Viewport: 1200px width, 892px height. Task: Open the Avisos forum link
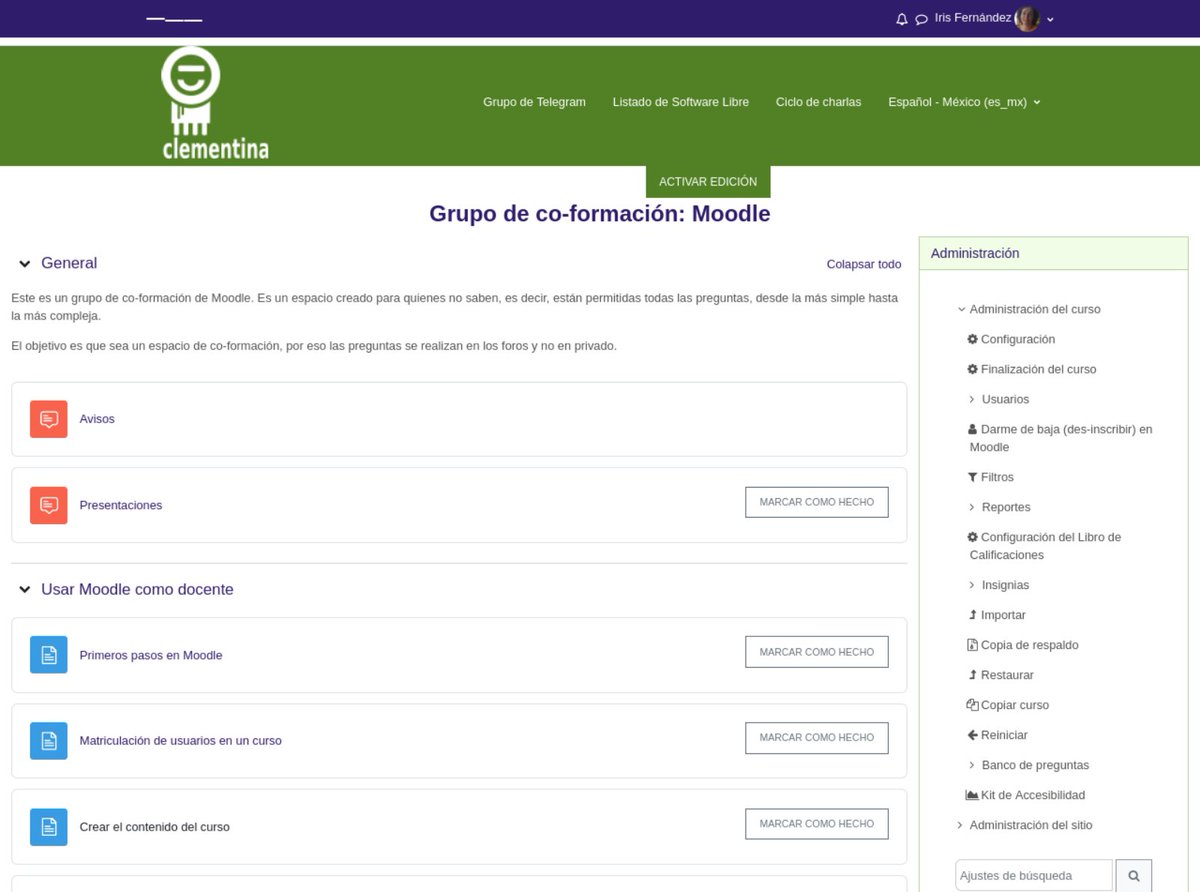(x=97, y=419)
